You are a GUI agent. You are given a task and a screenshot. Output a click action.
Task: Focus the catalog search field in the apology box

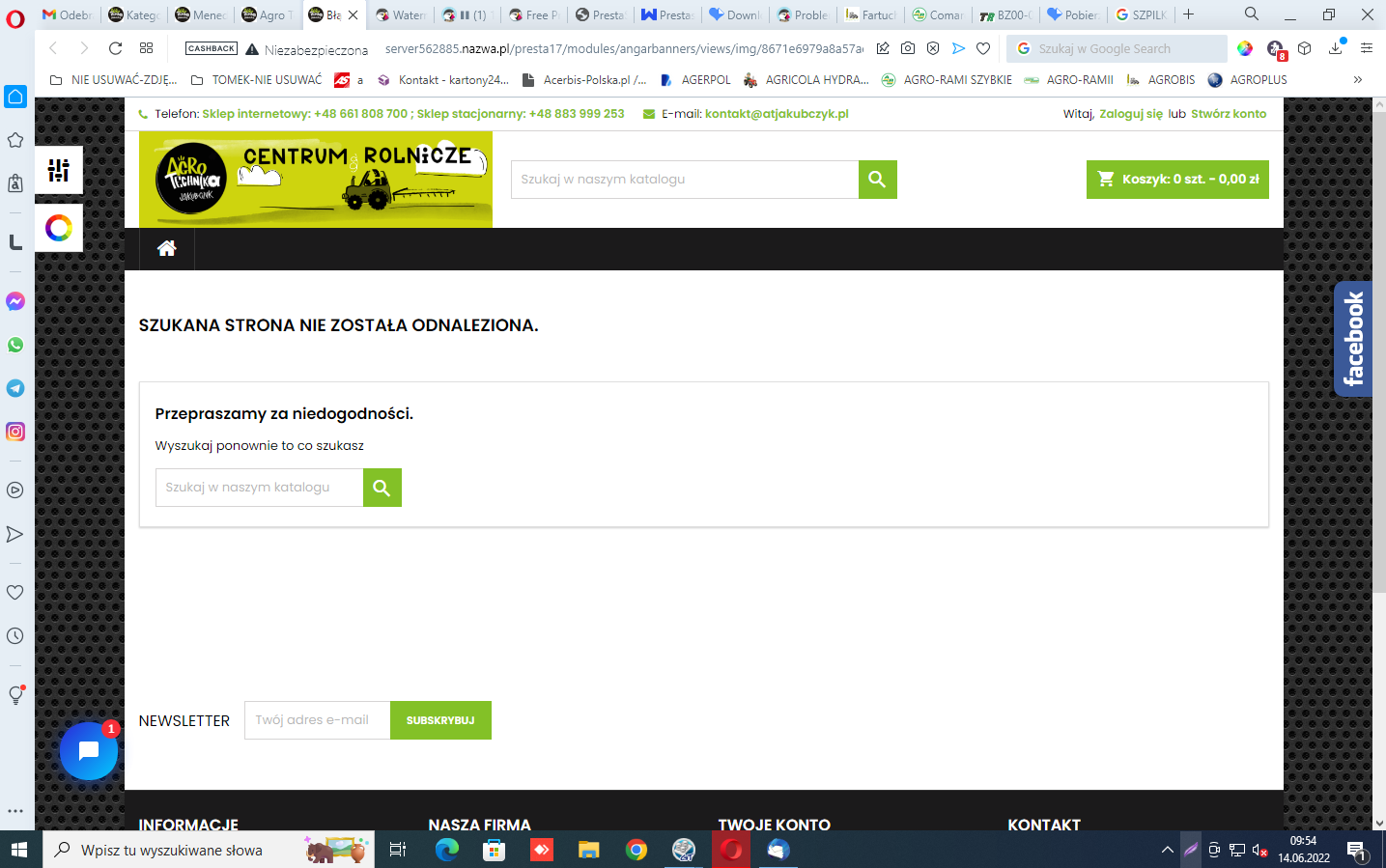pyautogui.click(x=260, y=488)
